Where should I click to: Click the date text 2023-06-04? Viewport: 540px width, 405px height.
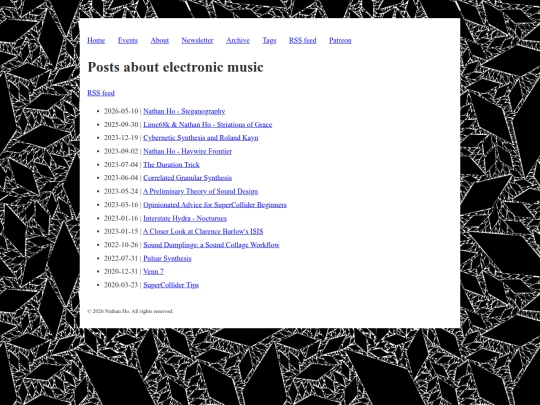click(x=121, y=178)
